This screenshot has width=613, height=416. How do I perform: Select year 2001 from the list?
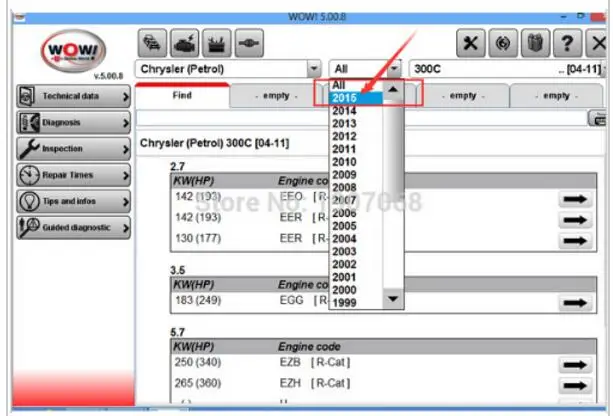click(356, 278)
